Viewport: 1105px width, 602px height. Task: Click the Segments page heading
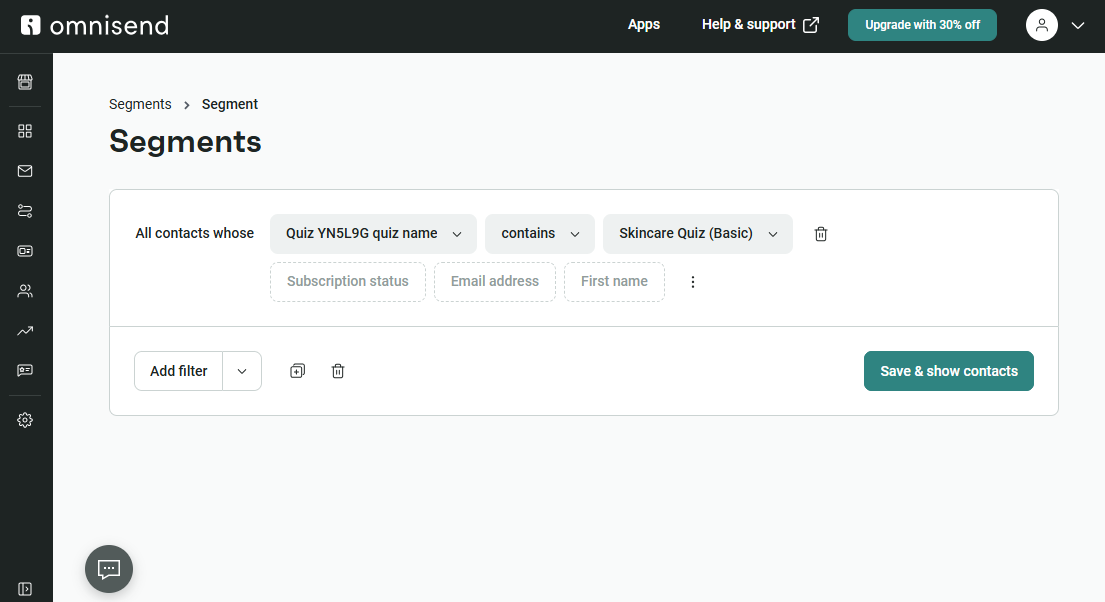185,142
